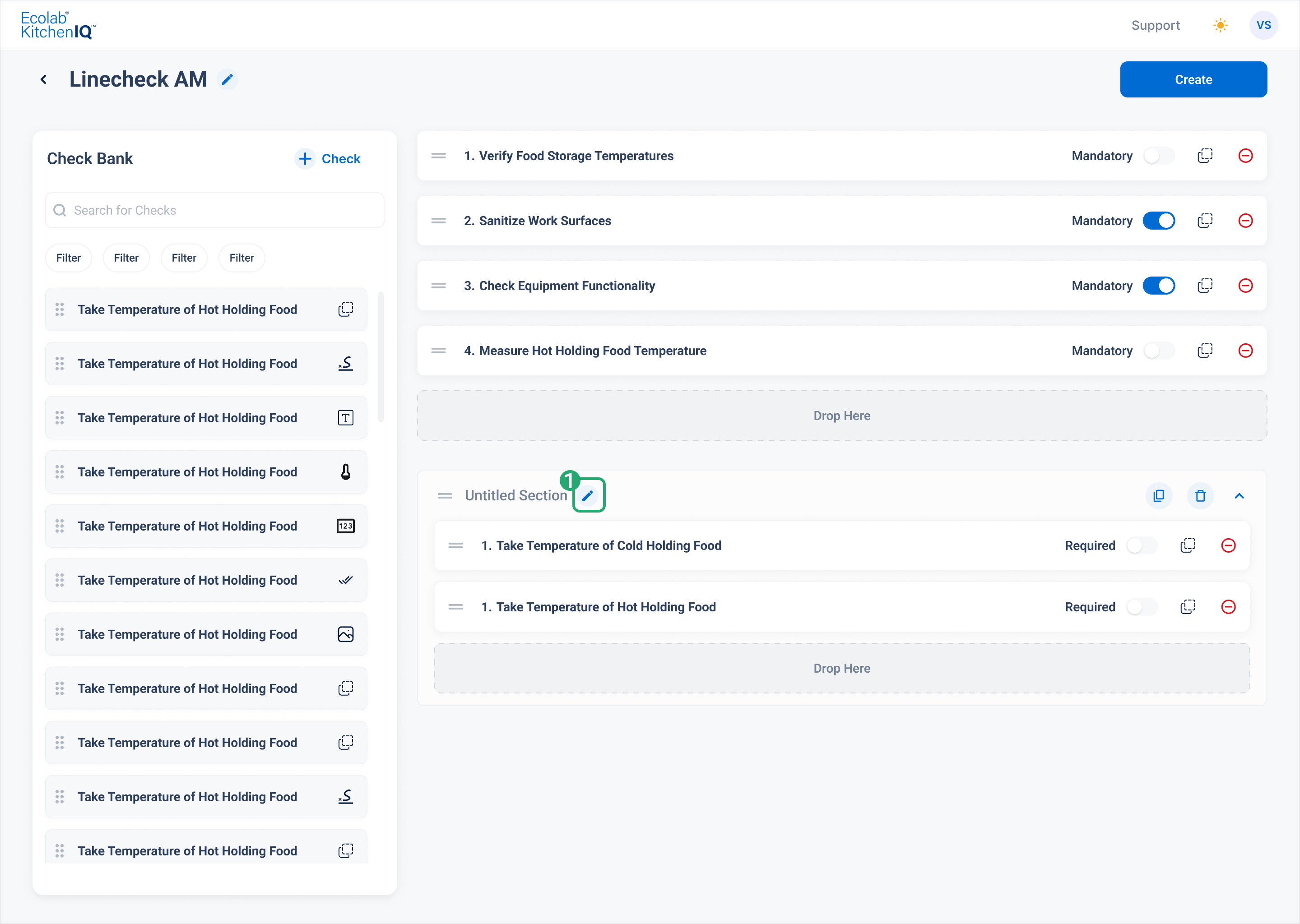
Task: Switch theme with the sun icon
Action: click(x=1220, y=25)
